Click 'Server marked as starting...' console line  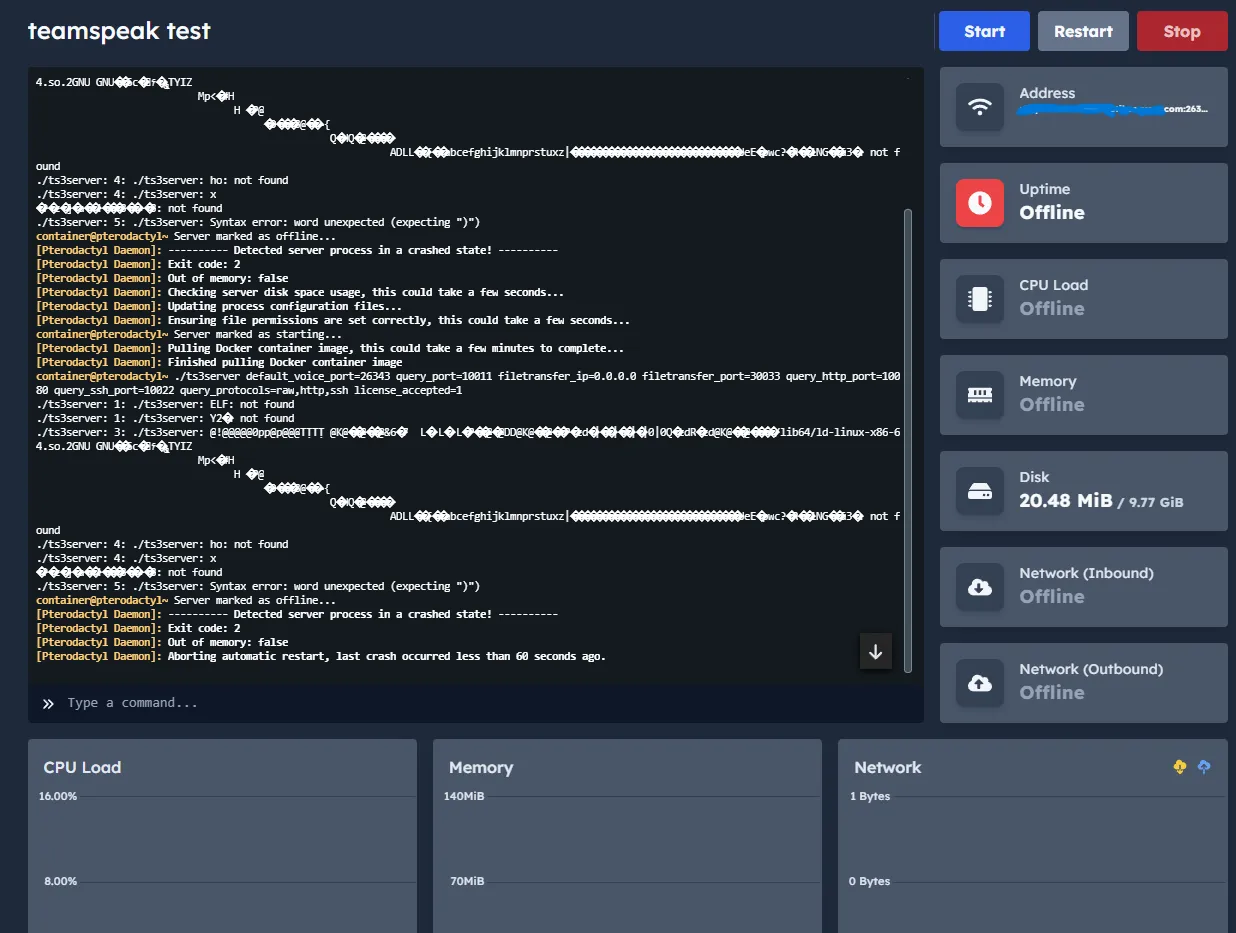(x=189, y=334)
